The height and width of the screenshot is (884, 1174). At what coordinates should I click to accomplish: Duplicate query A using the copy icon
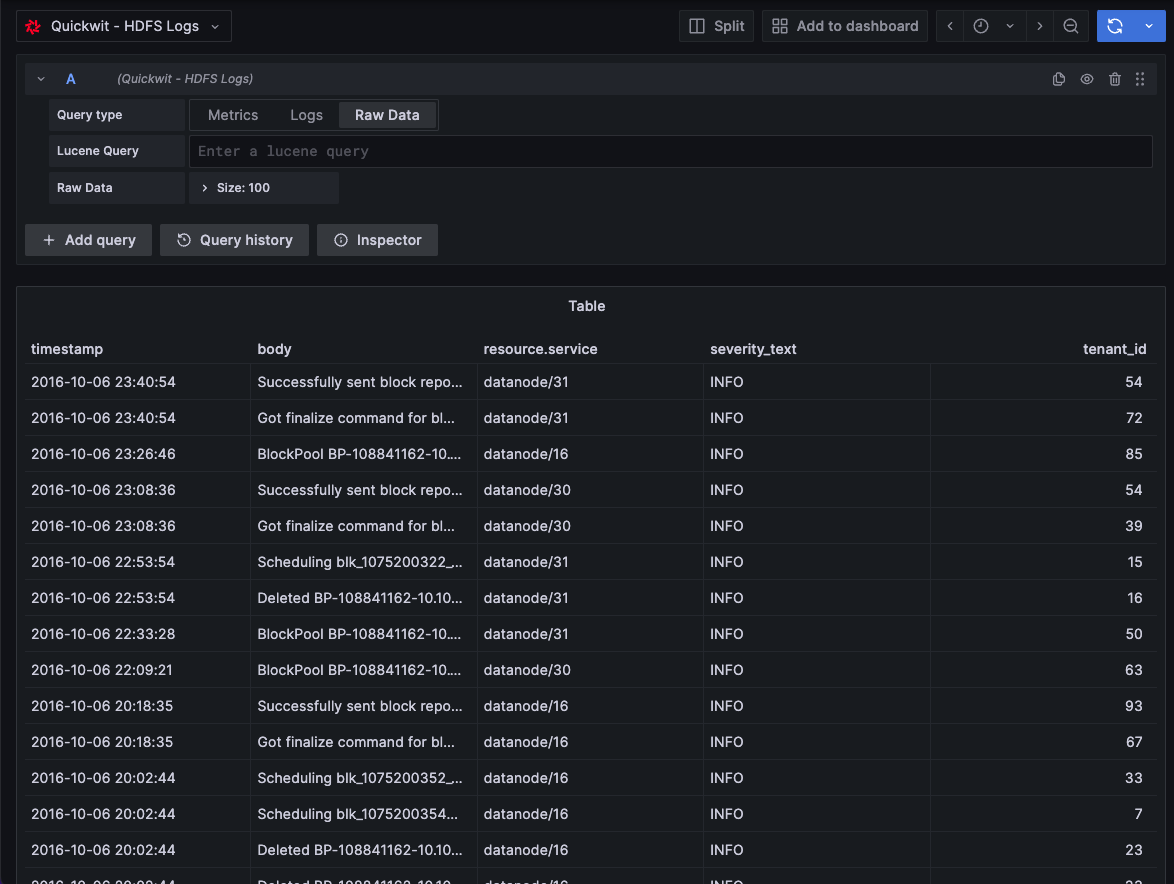pos(1059,78)
